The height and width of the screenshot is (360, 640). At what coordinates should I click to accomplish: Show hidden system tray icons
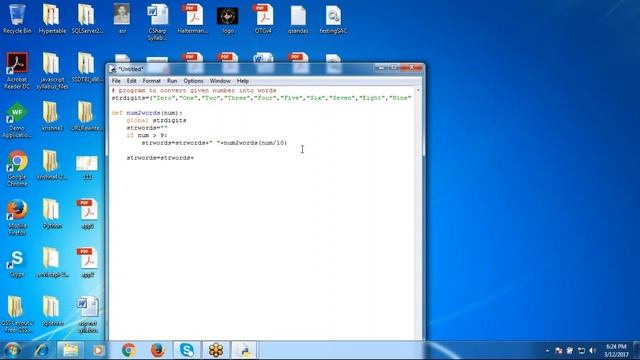click(x=547, y=351)
